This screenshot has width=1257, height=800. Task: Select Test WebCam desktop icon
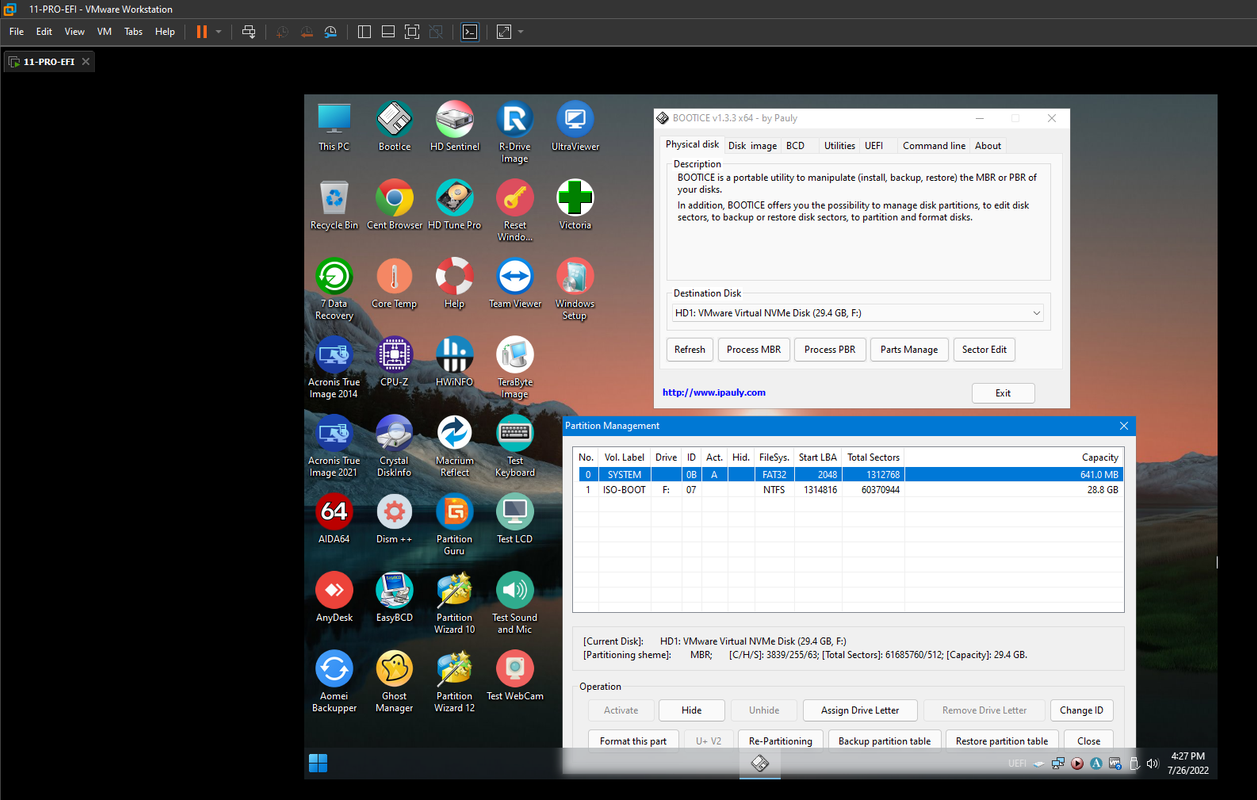click(x=515, y=676)
